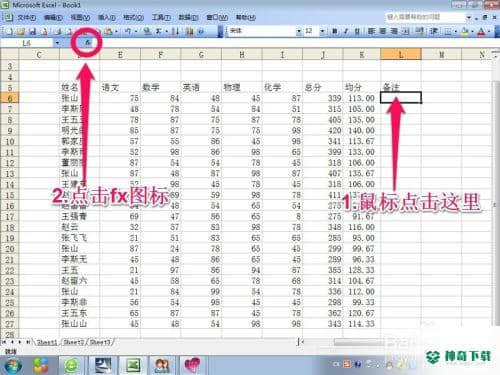The image size is (500, 375).
Task: Expand the Name Box dropdown arrow
Action: point(57,43)
